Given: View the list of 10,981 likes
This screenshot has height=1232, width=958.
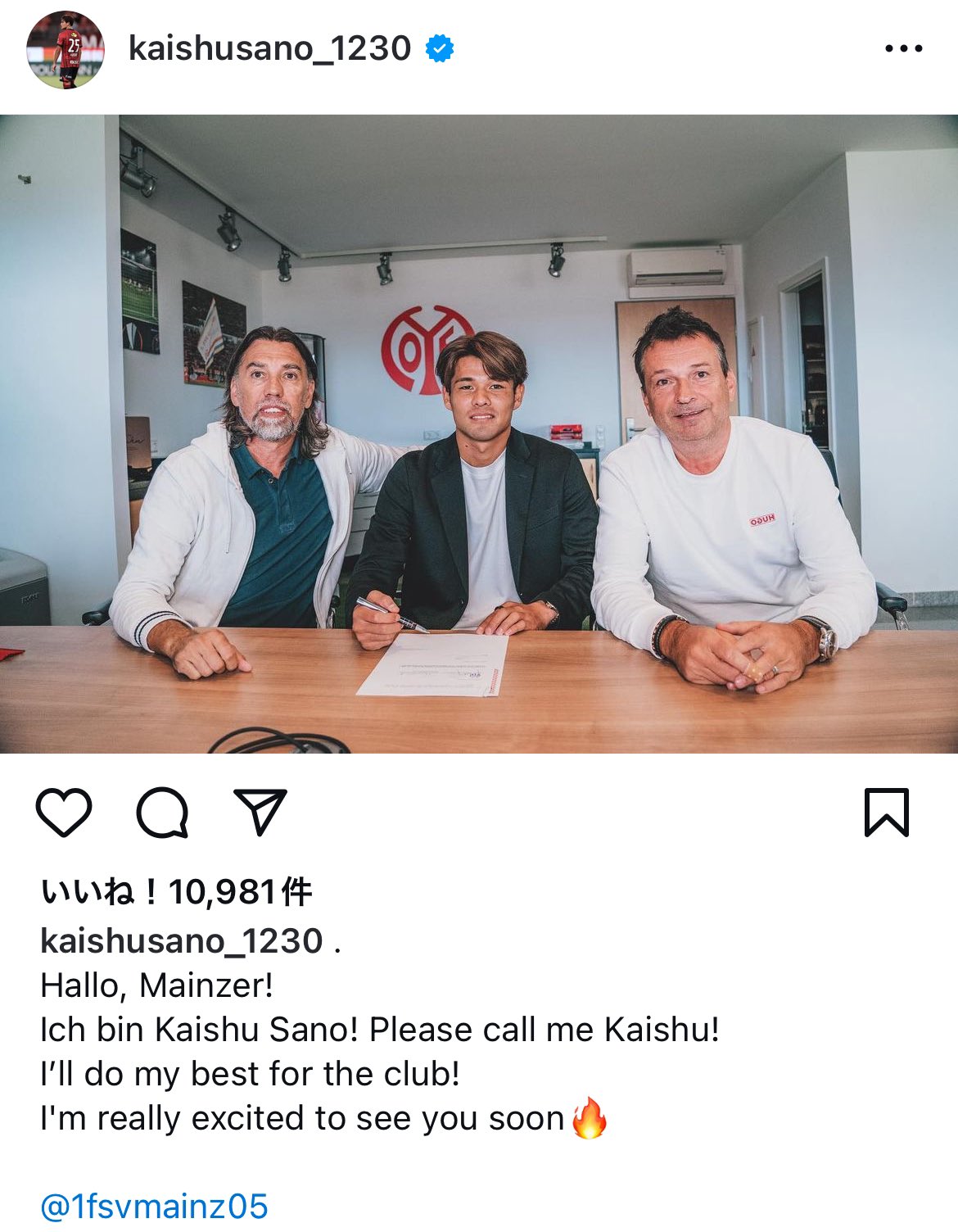Looking at the screenshot, I should tap(177, 891).
